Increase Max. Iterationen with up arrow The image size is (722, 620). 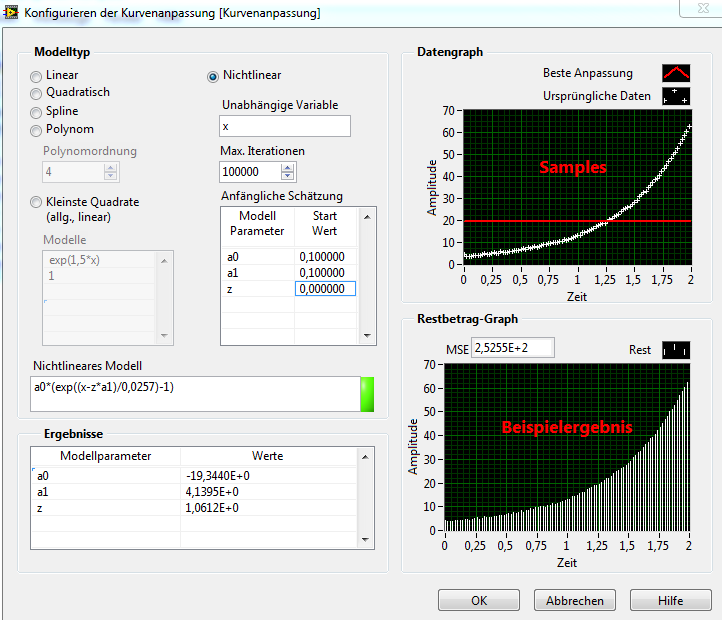point(288,168)
